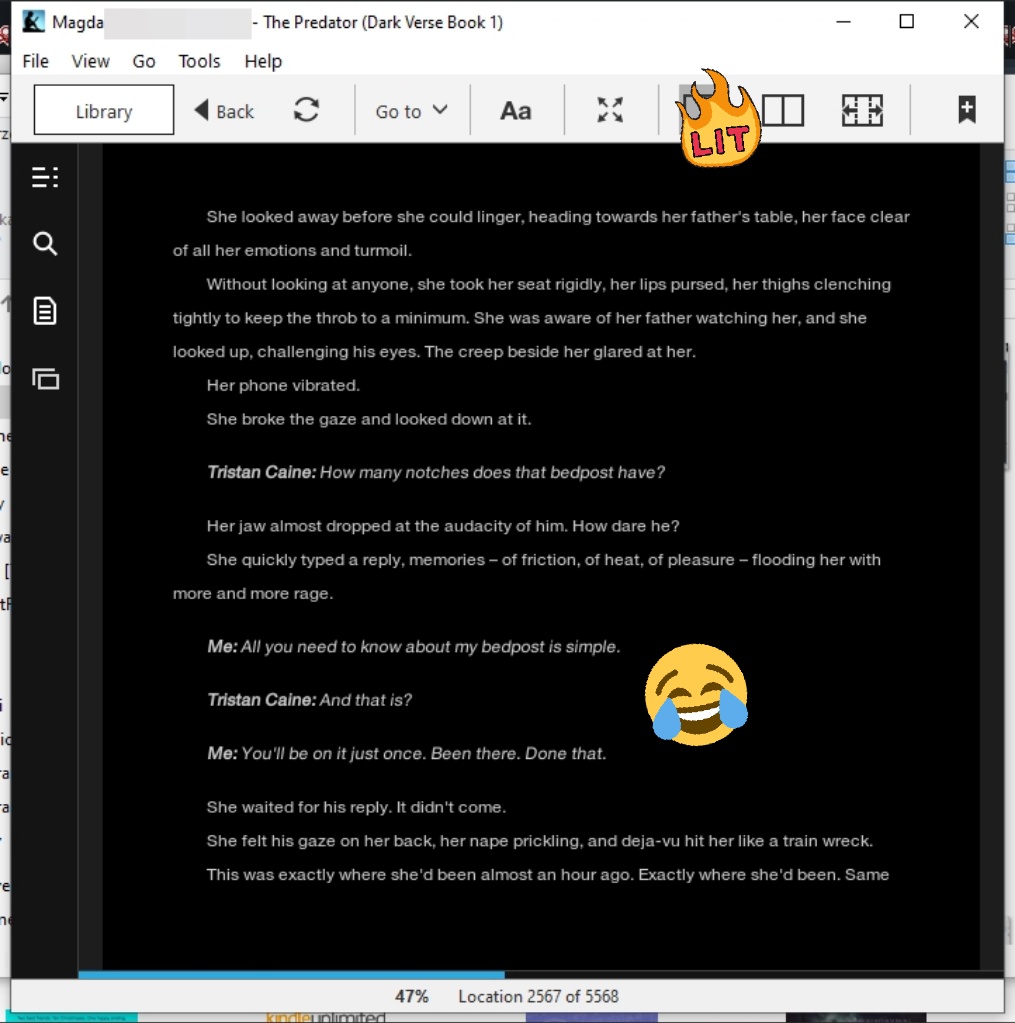Click the Location 2567 of 5568 text
Viewport: 1015px width, 1023px height.
coord(538,996)
